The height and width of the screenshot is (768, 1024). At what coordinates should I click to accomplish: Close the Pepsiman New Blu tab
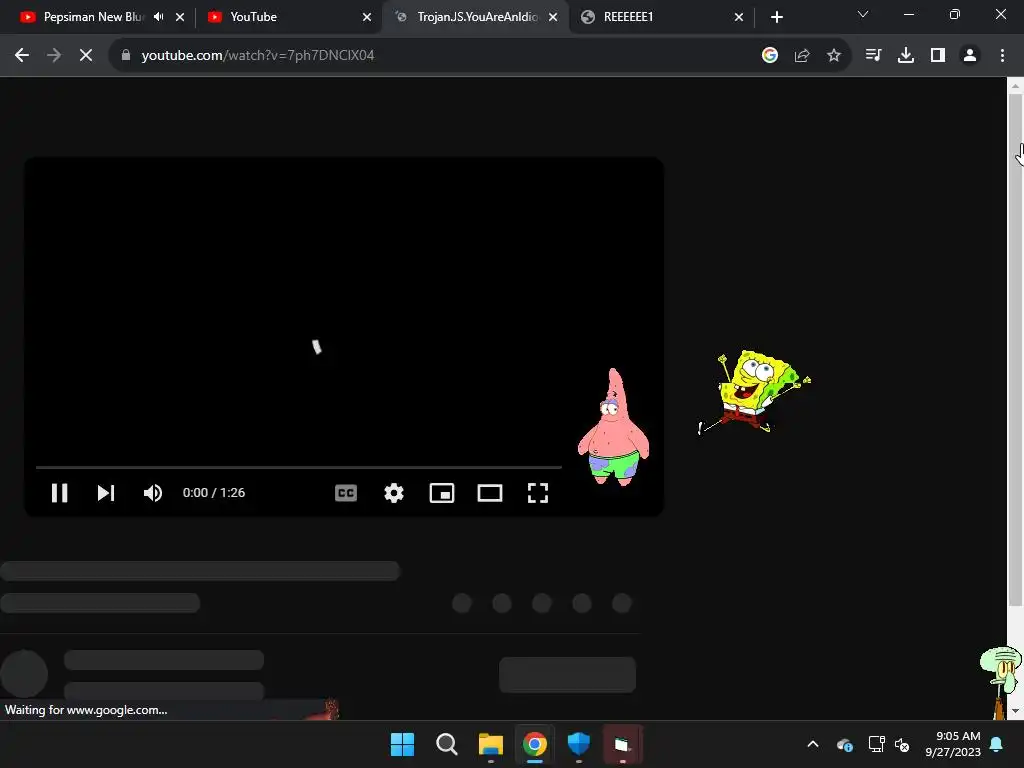click(x=180, y=17)
